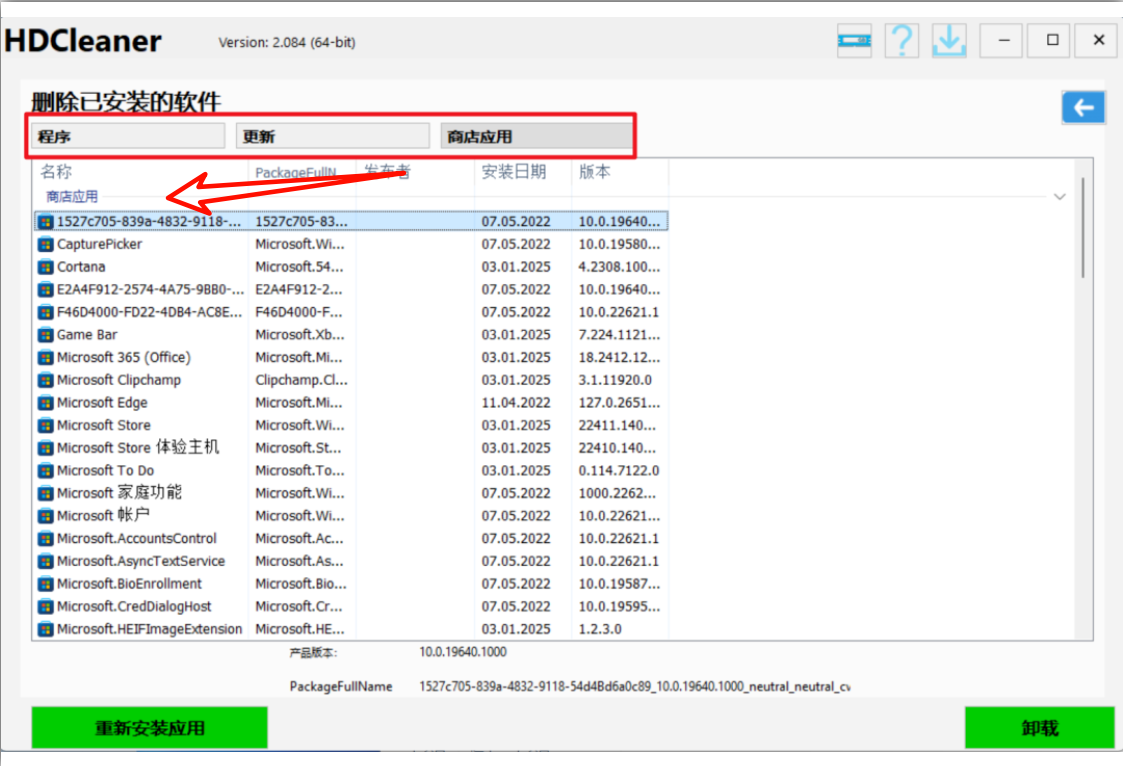Select the Microsoft 365 (Office) entry
Screen dimensions: 1123x766
click(125, 357)
